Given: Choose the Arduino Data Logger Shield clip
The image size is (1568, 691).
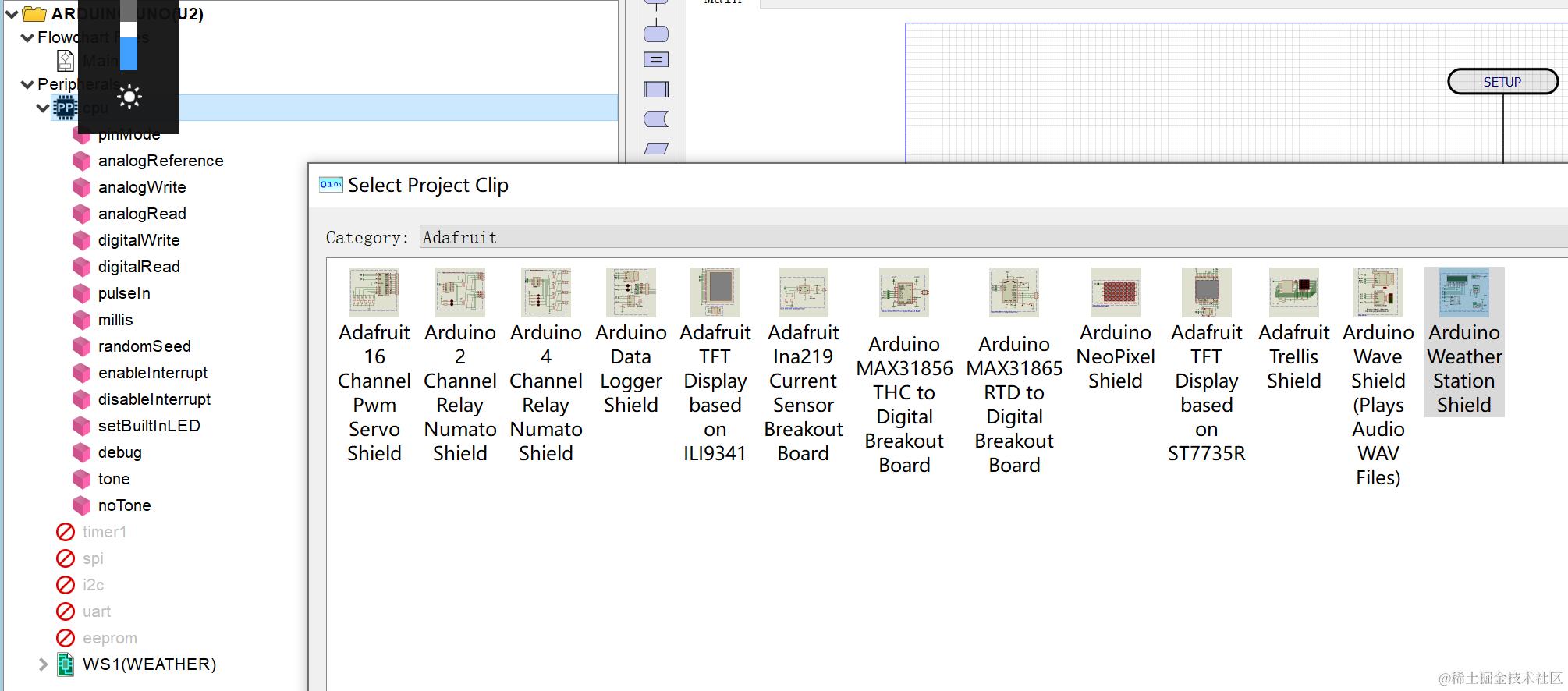Looking at the screenshot, I should tap(631, 342).
